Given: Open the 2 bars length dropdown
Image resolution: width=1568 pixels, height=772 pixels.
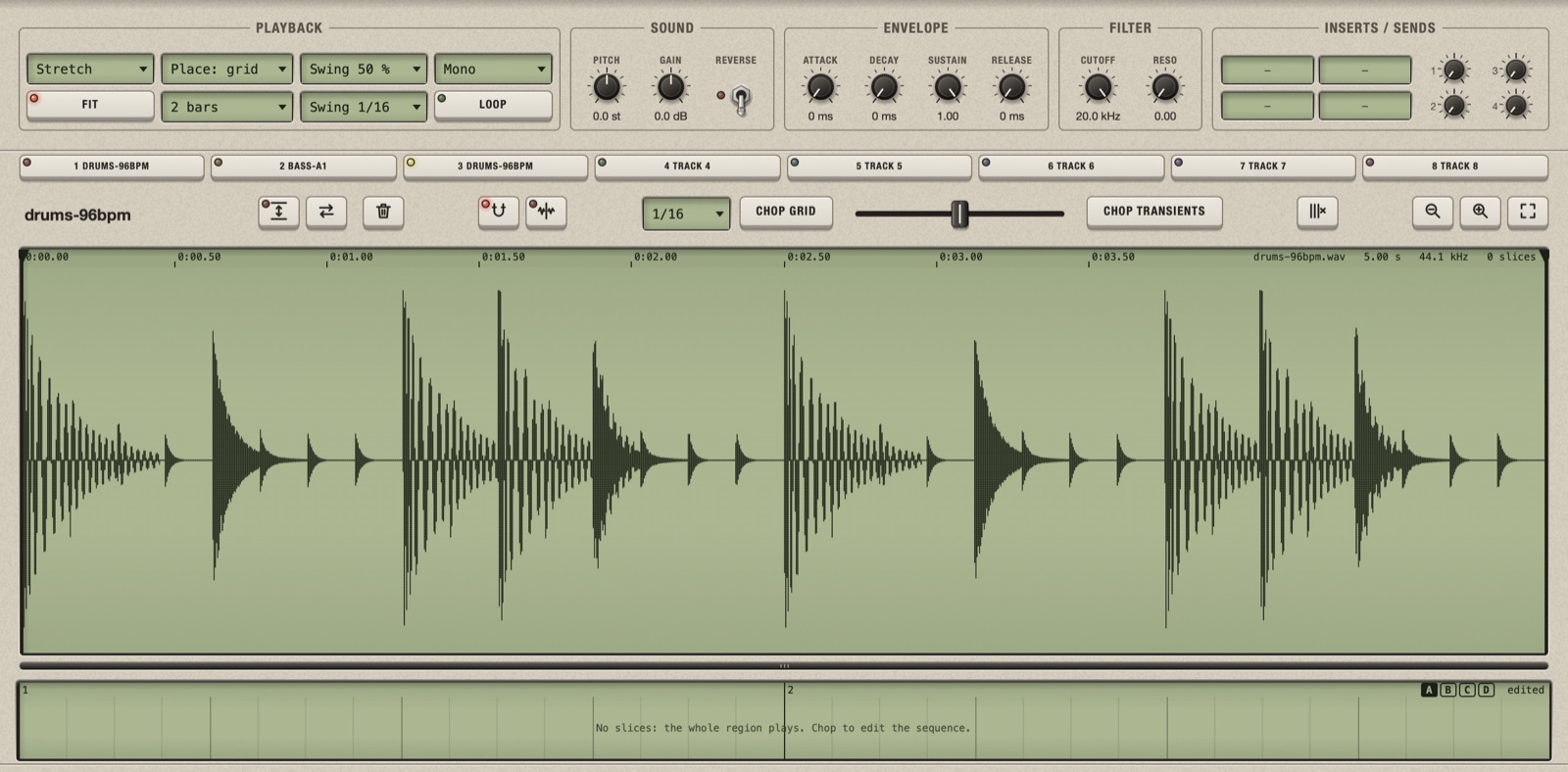Looking at the screenshot, I should click(227, 107).
